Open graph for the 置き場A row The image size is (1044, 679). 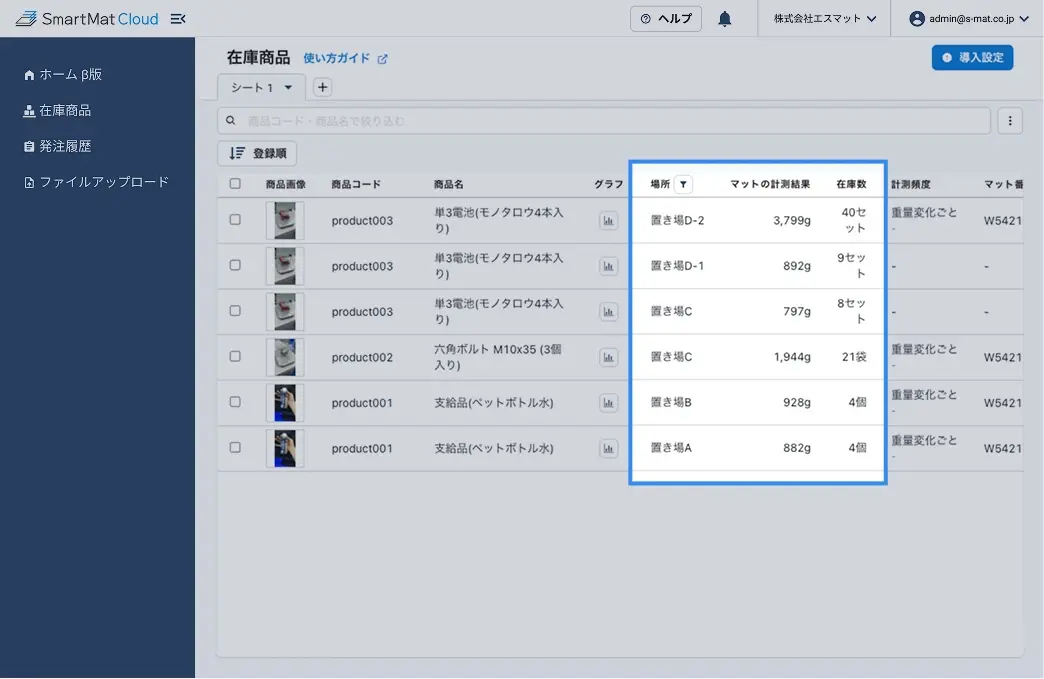(x=608, y=449)
